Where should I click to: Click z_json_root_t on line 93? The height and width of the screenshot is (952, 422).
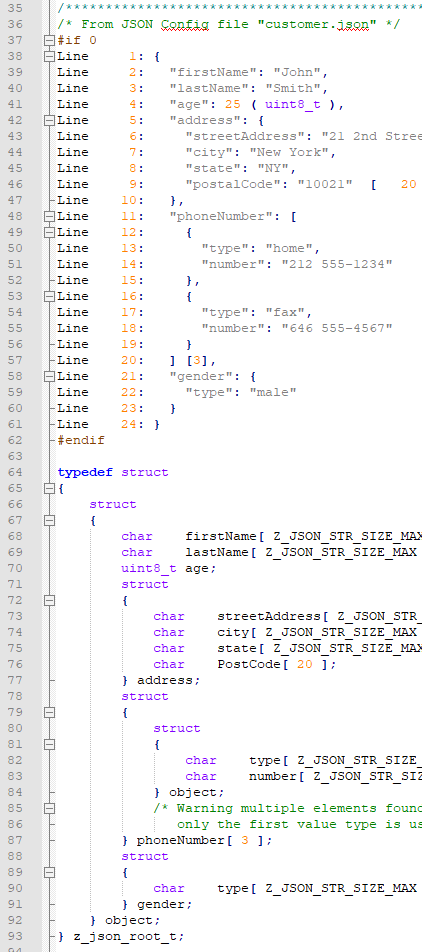click(x=125, y=936)
